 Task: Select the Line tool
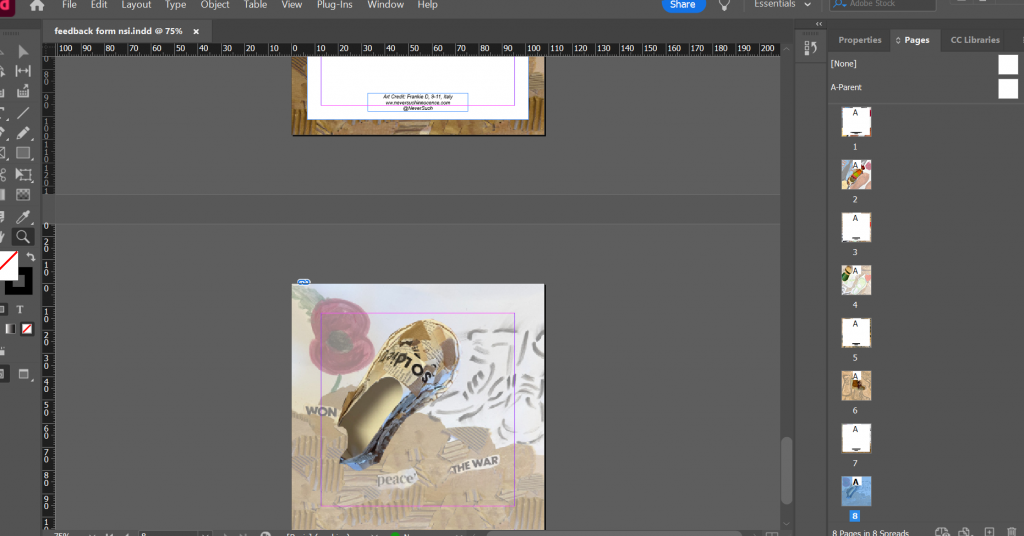(23, 112)
